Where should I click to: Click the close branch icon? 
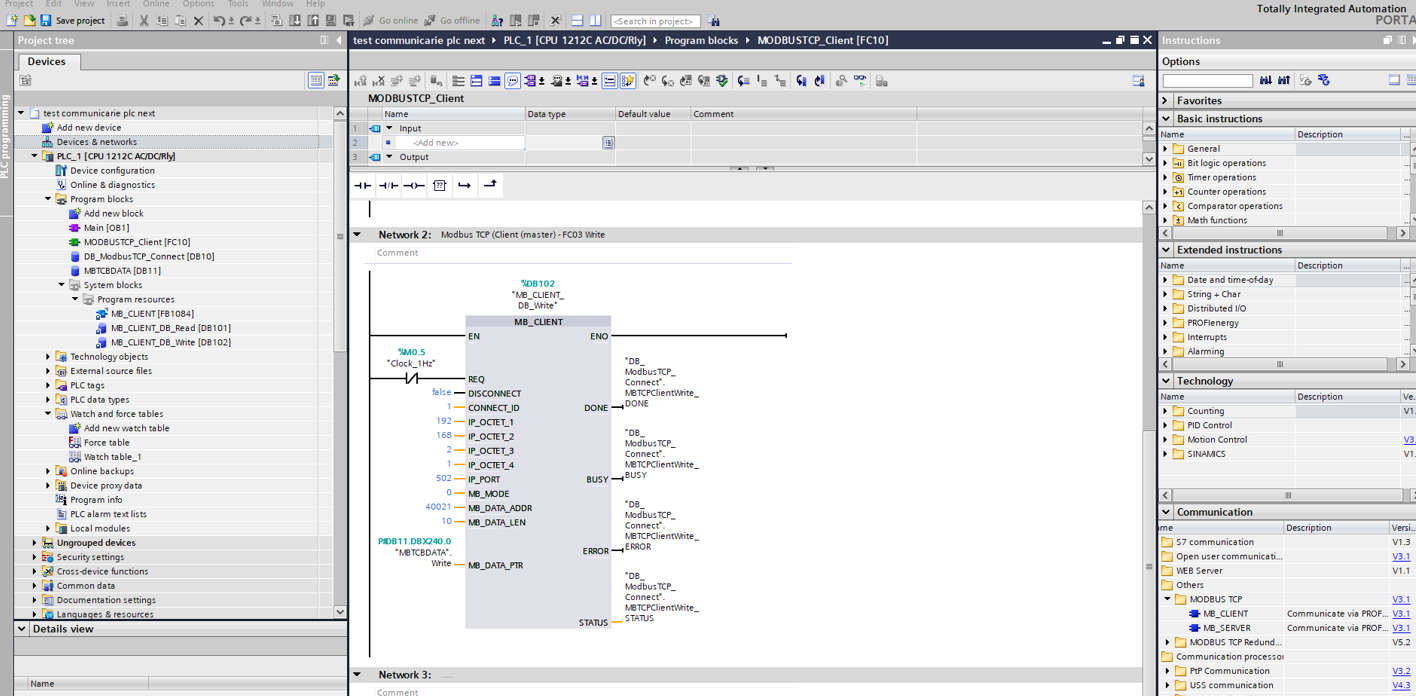click(x=490, y=185)
